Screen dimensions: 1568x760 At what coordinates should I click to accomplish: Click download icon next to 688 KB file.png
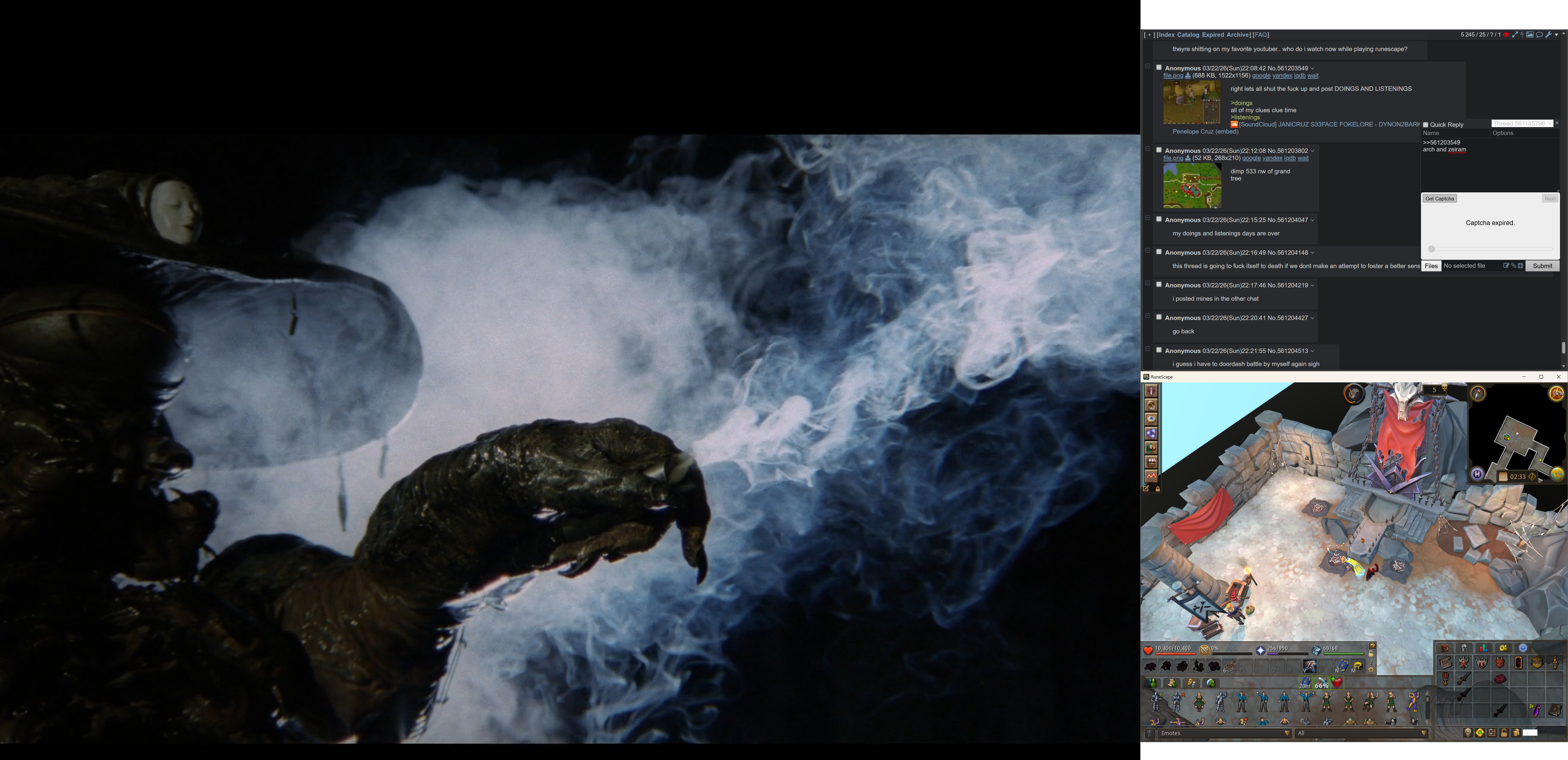point(1188,76)
